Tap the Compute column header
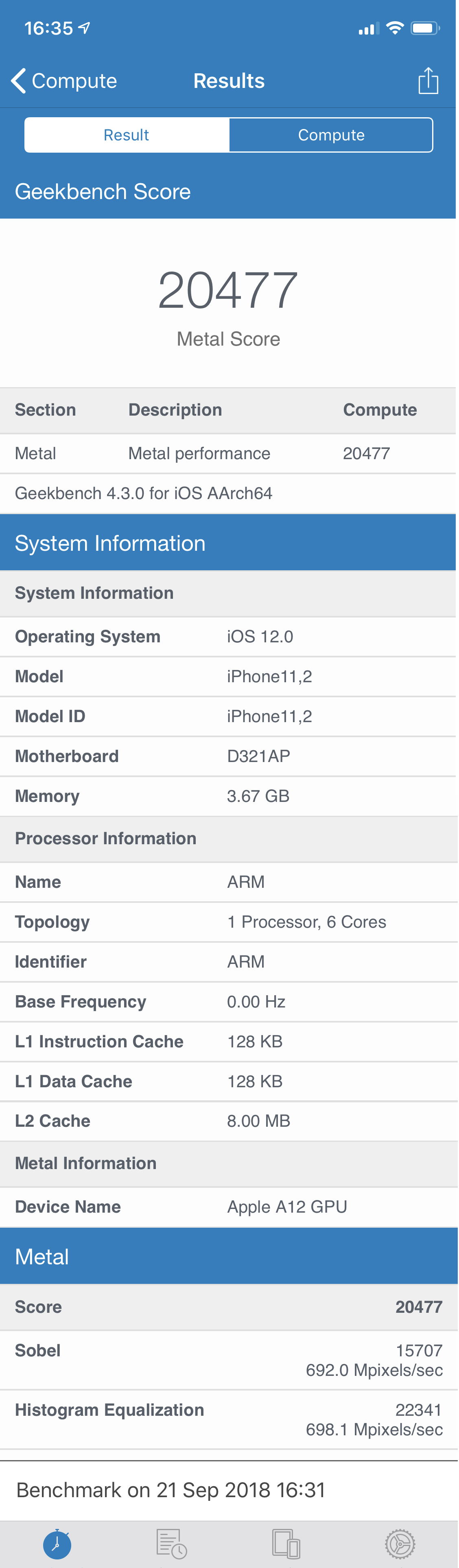 380,410
